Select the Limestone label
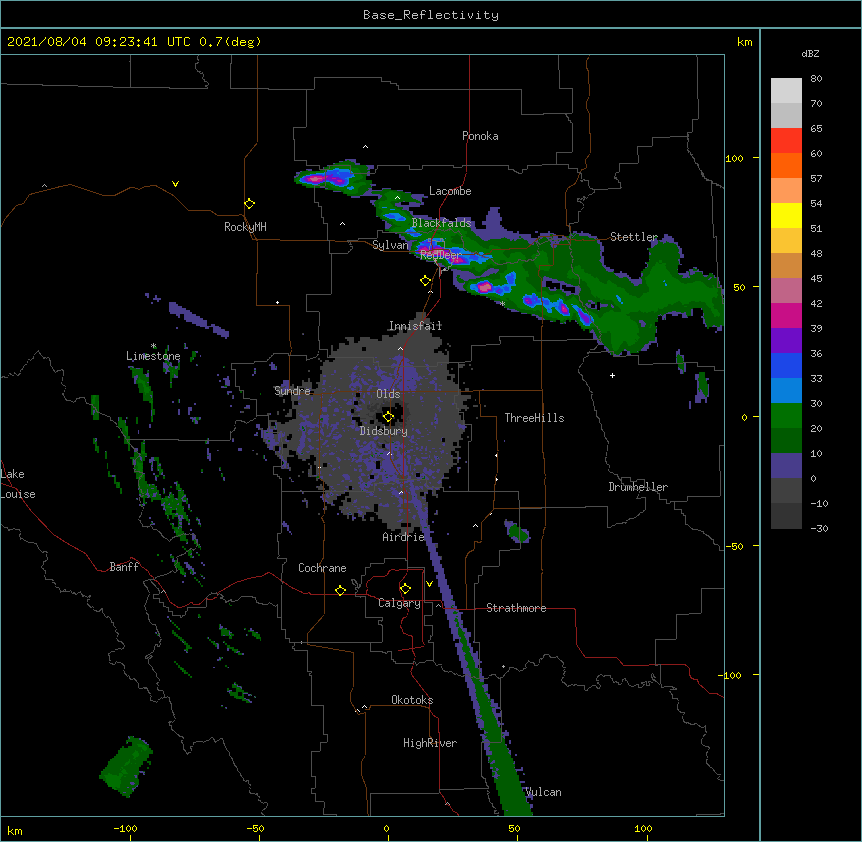862x842 pixels. pos(153,356)
